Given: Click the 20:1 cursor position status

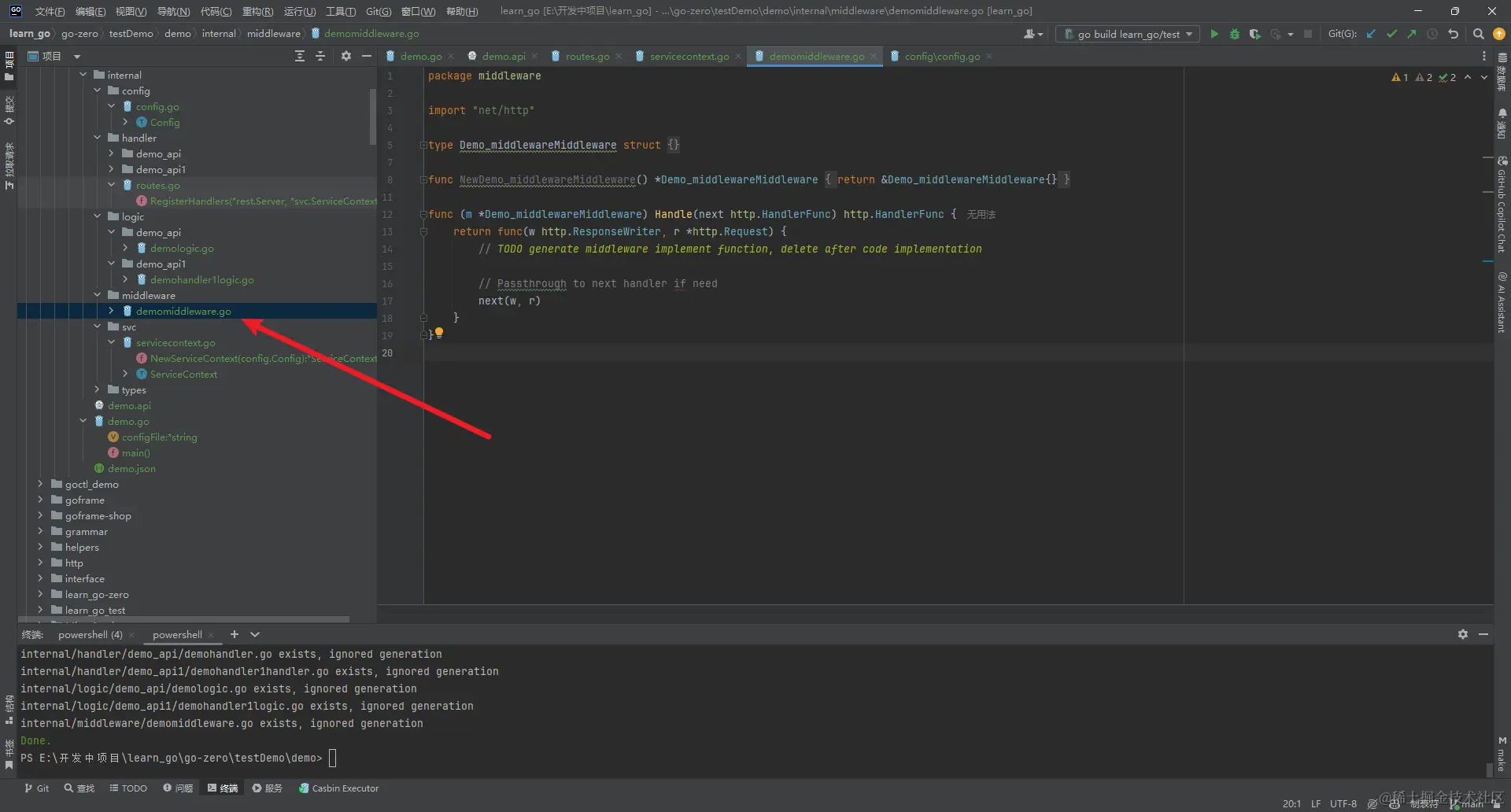Looking at the screenshot, I should [x=1291, y=803].
